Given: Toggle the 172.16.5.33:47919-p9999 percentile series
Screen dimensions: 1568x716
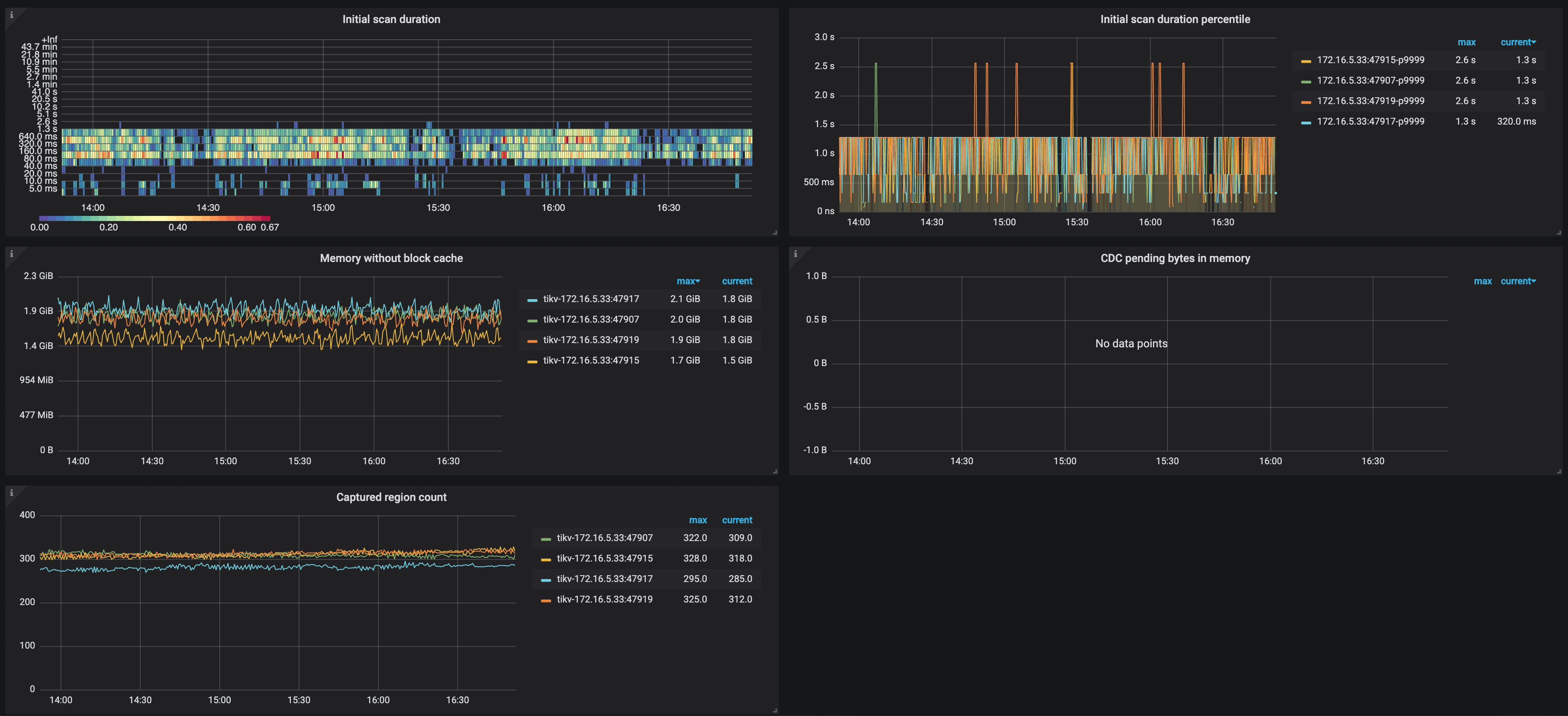Looking at the screenshot, I should [x=1371, y=100].
